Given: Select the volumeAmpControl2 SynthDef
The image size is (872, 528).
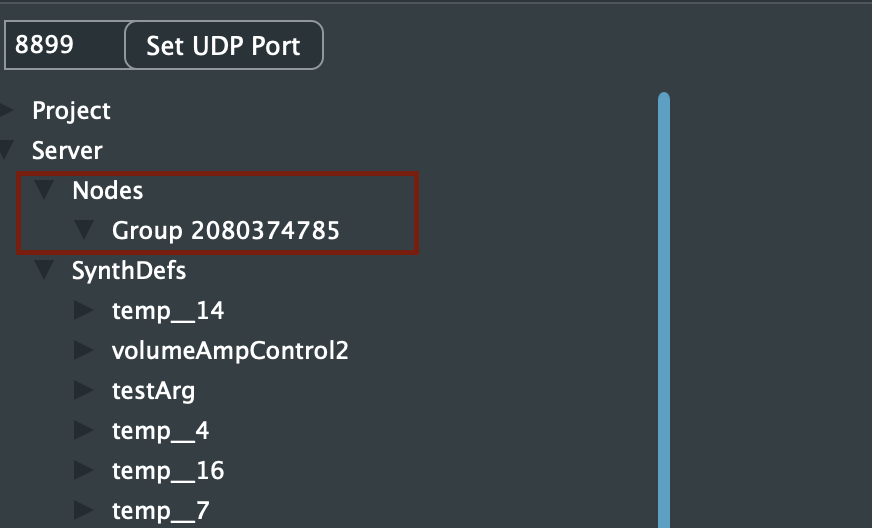Looking at the screenshot, I should click(230, 351).
